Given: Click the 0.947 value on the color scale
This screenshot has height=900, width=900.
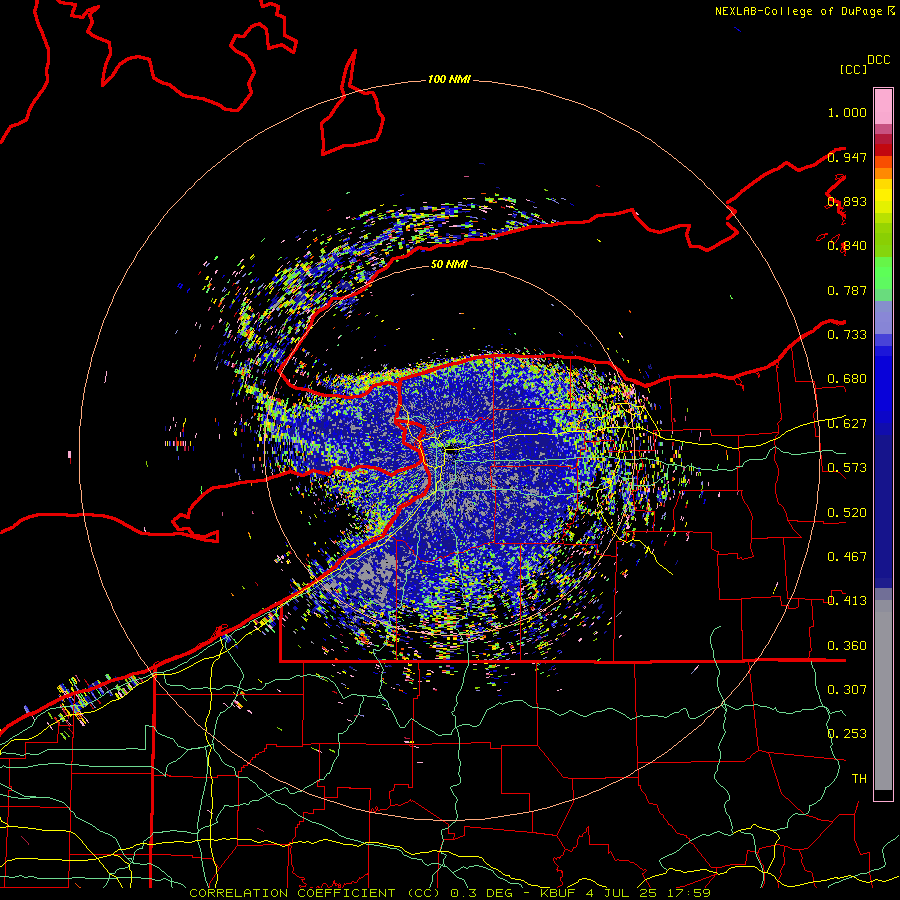Looking at the screenshot, I should click(847, 157).
